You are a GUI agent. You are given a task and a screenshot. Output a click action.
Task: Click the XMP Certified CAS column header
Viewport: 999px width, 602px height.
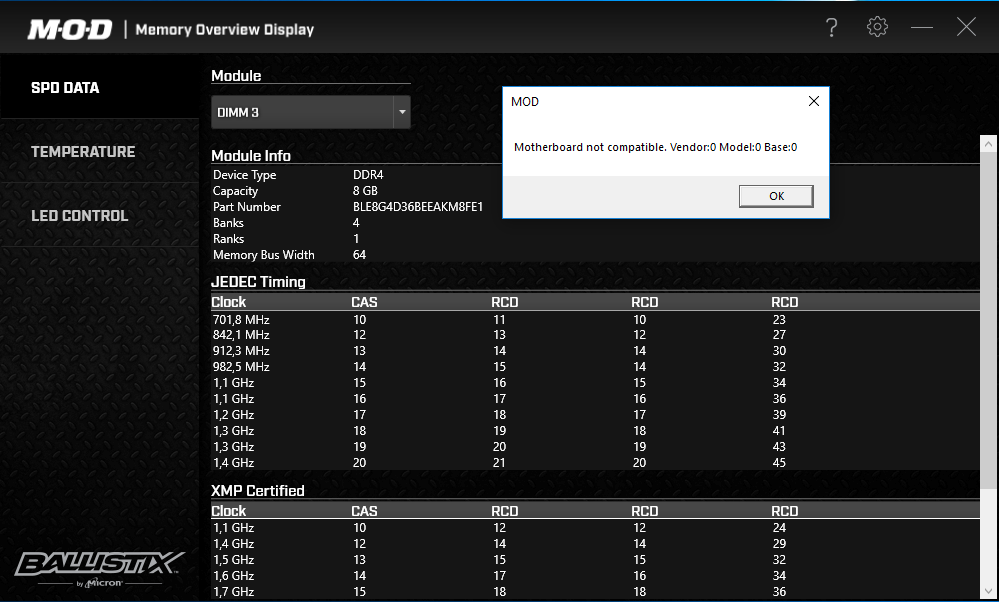(x=364, y=511)
